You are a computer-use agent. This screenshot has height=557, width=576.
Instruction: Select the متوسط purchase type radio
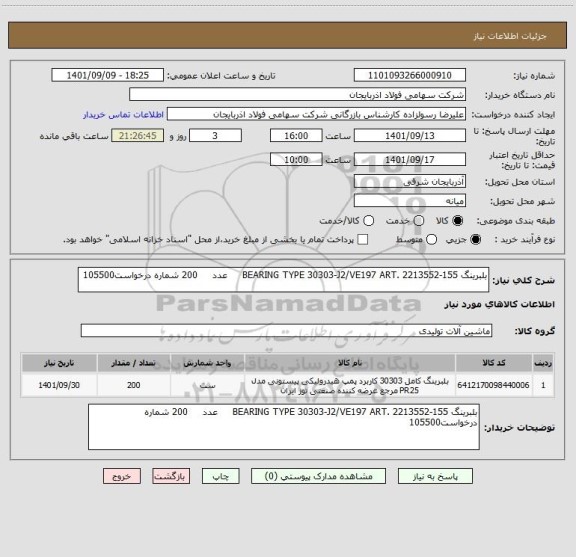coord(431,240)
